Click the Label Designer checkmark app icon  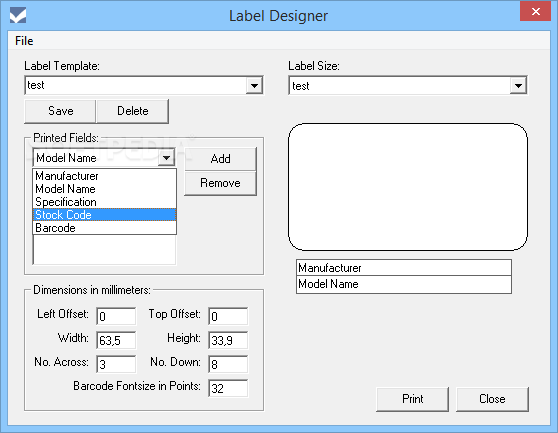18,15
